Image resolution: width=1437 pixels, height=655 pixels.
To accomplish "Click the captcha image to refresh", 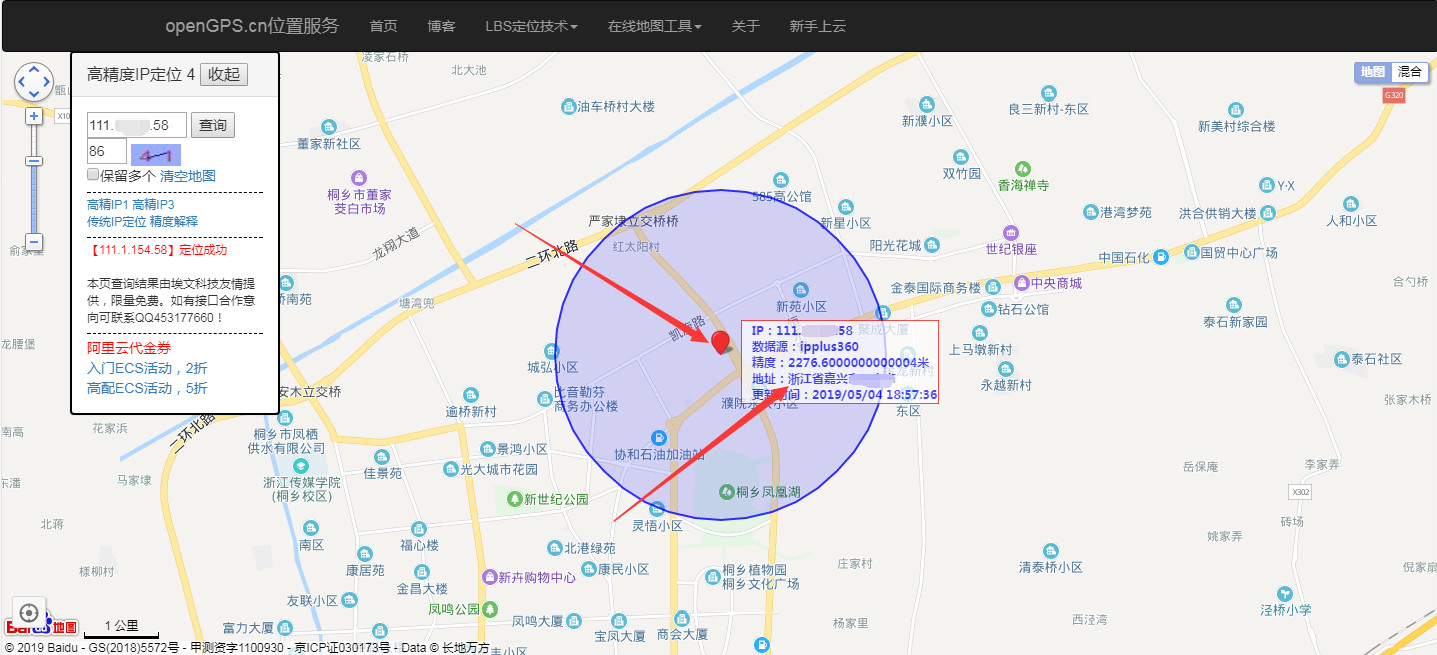I will 156,153.
